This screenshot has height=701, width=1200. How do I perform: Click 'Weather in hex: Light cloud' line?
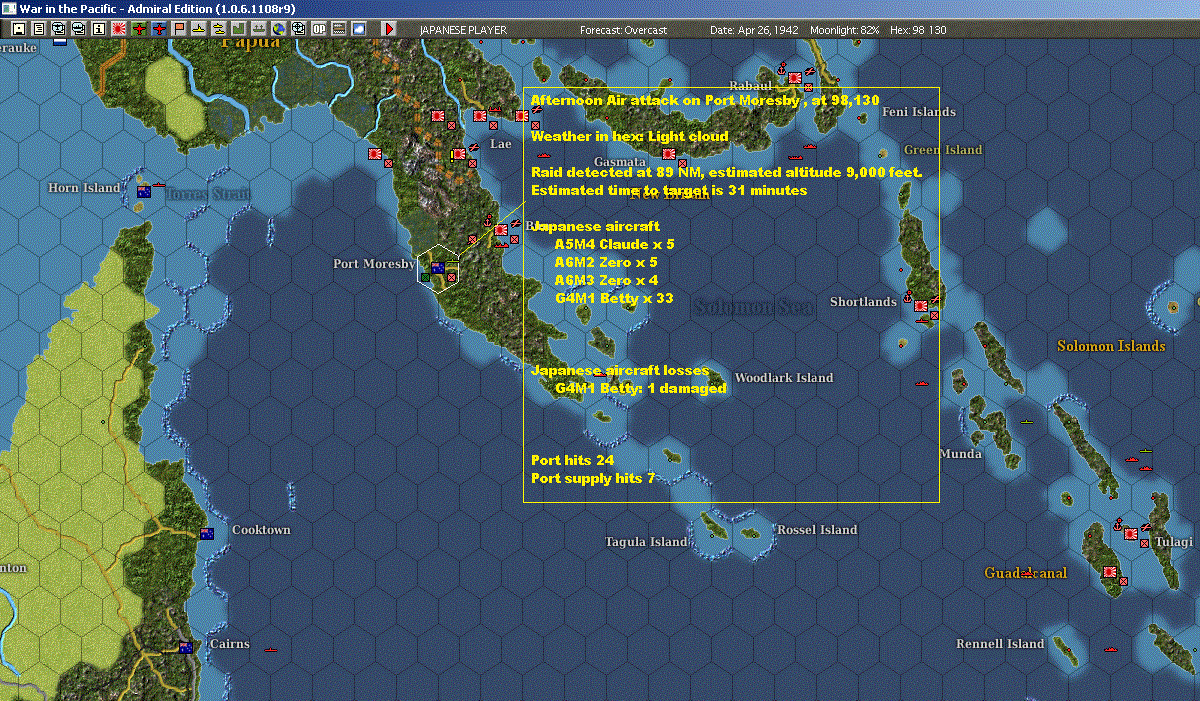(630, 136)
